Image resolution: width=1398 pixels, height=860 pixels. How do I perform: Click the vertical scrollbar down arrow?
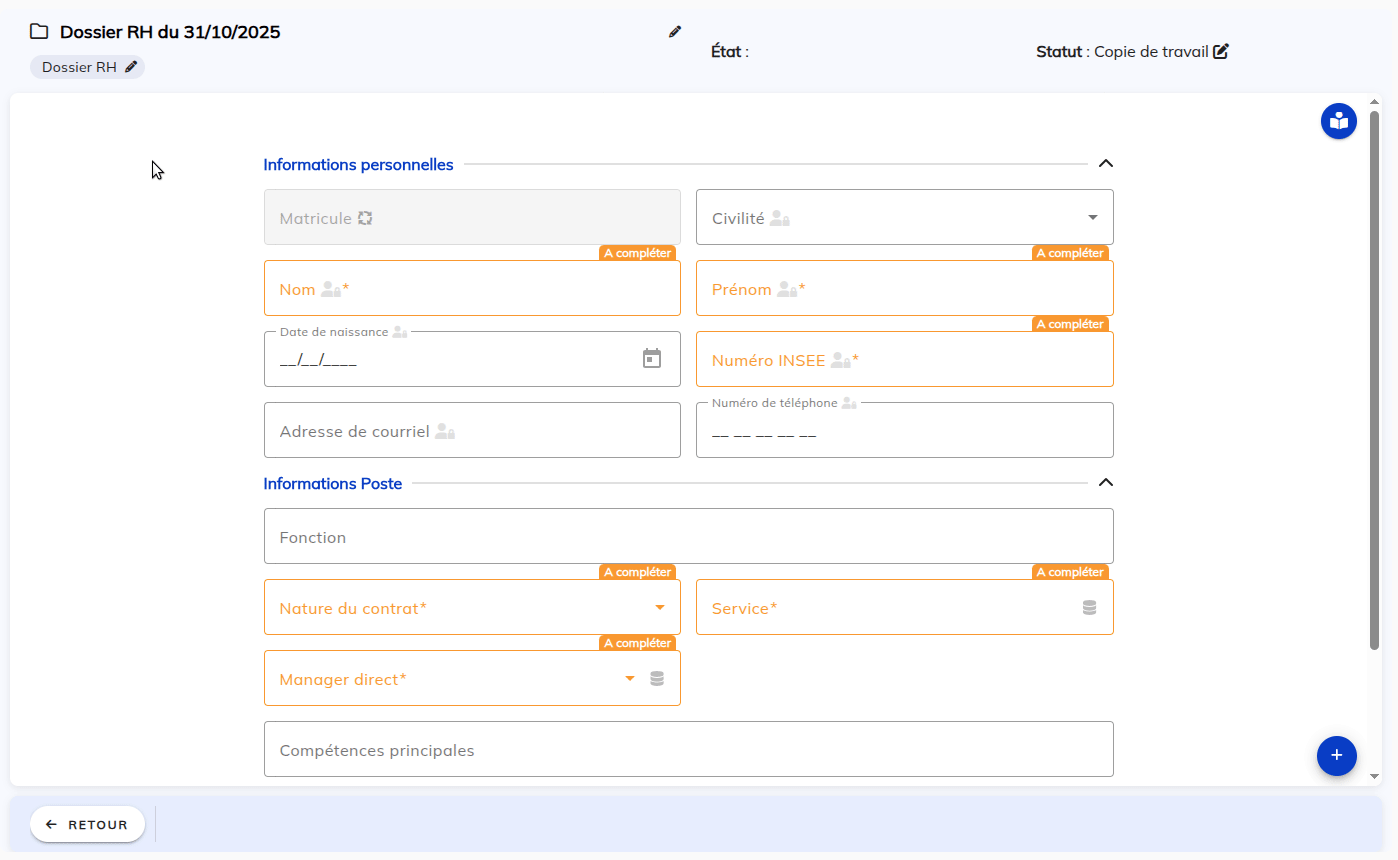[1374, 776]
